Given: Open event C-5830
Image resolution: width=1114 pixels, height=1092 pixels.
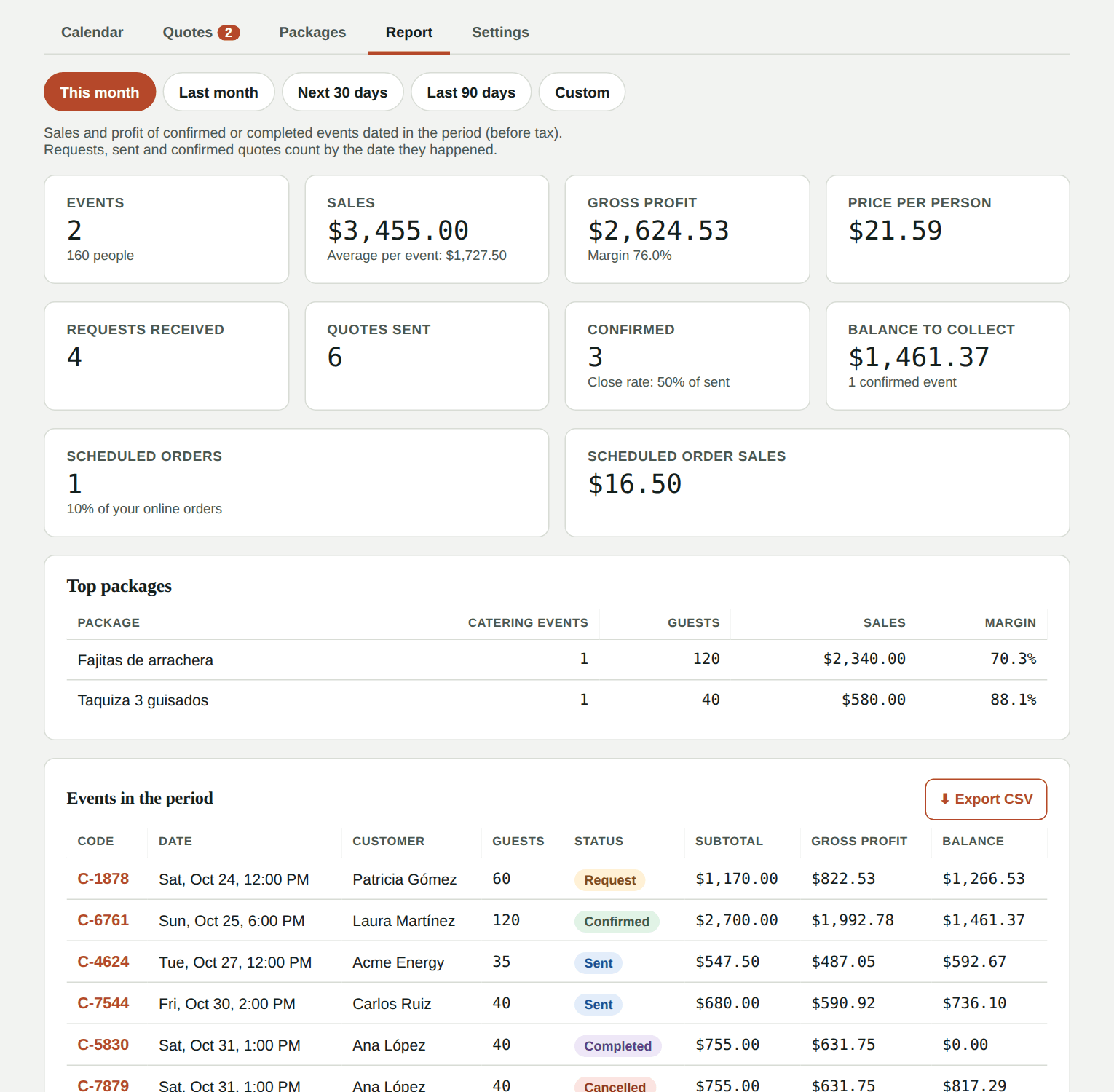Looking at the screenshot, I should point(103,1045).
